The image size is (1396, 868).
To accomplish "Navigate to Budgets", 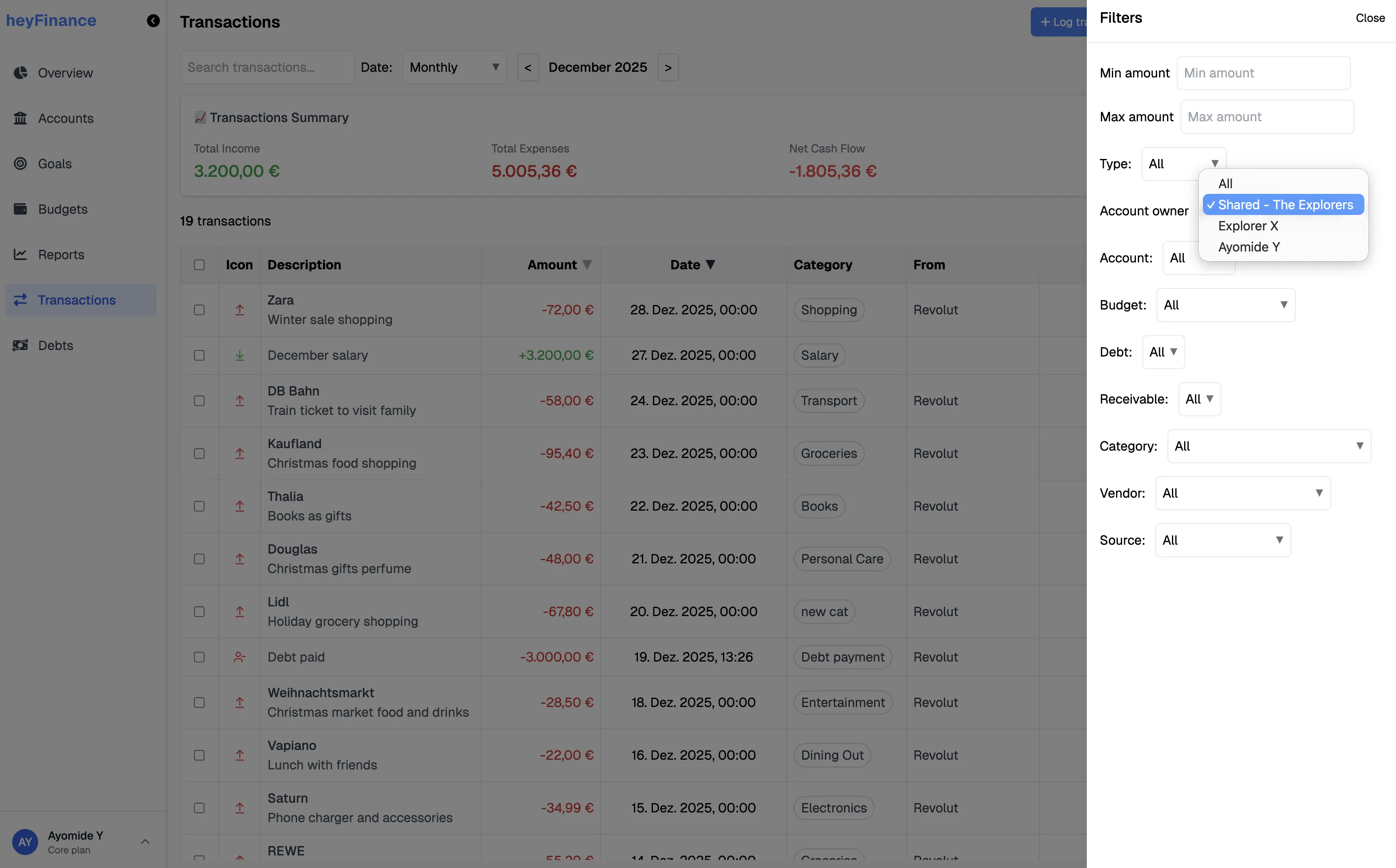I will 62,209.
